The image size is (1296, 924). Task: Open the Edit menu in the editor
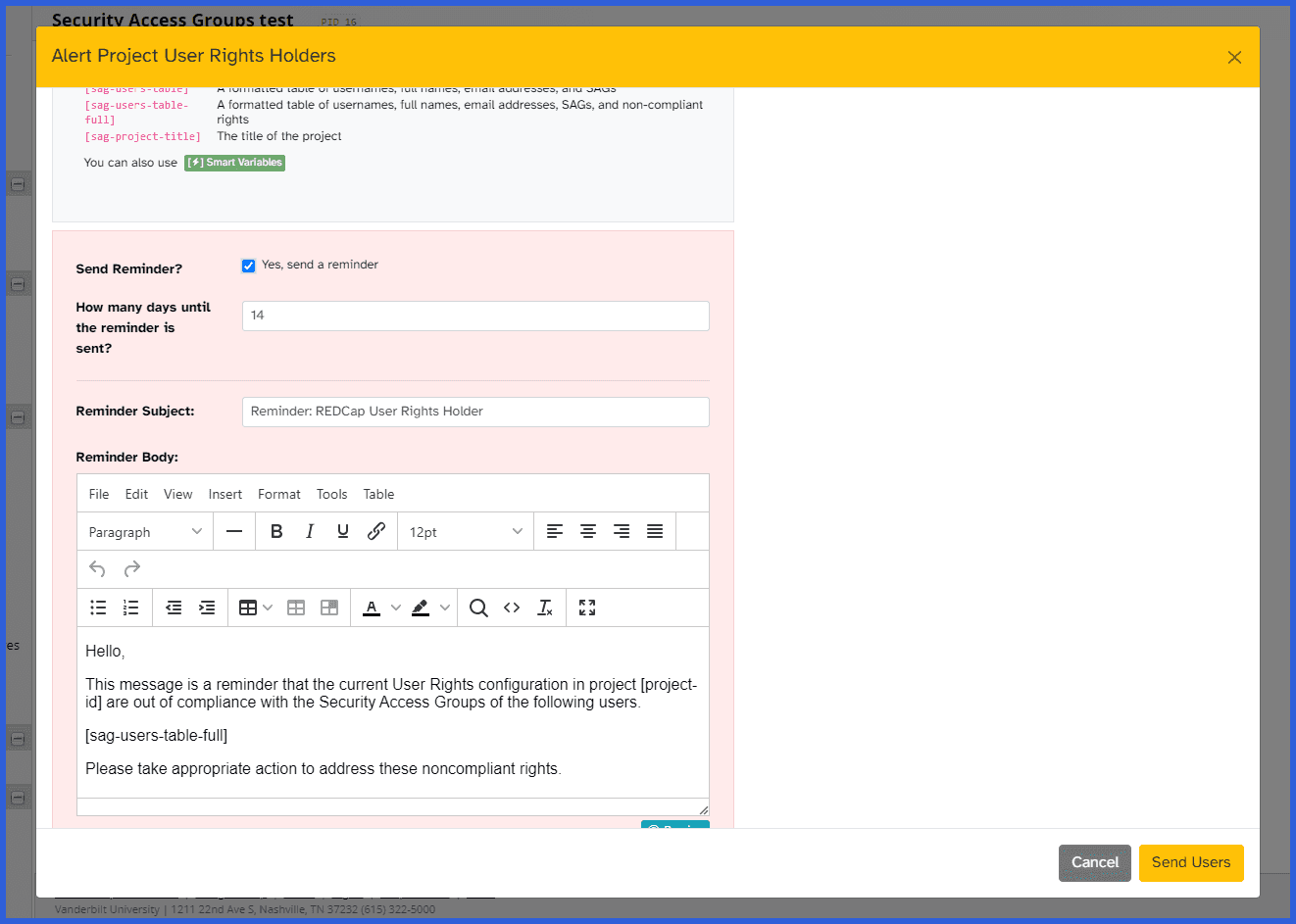[136, 494]
